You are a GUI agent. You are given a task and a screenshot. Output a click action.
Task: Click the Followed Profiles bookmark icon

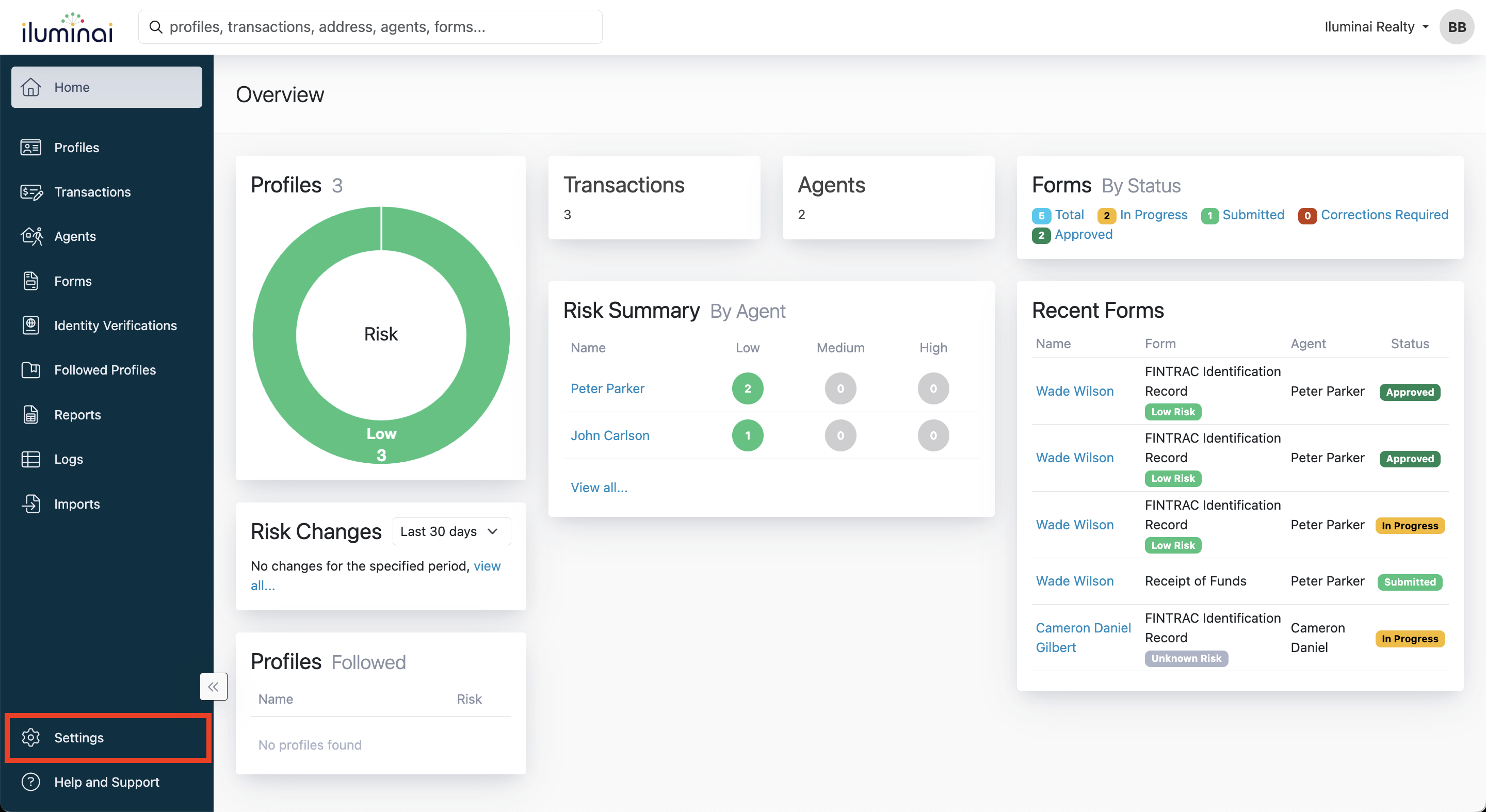pos(30,370)
